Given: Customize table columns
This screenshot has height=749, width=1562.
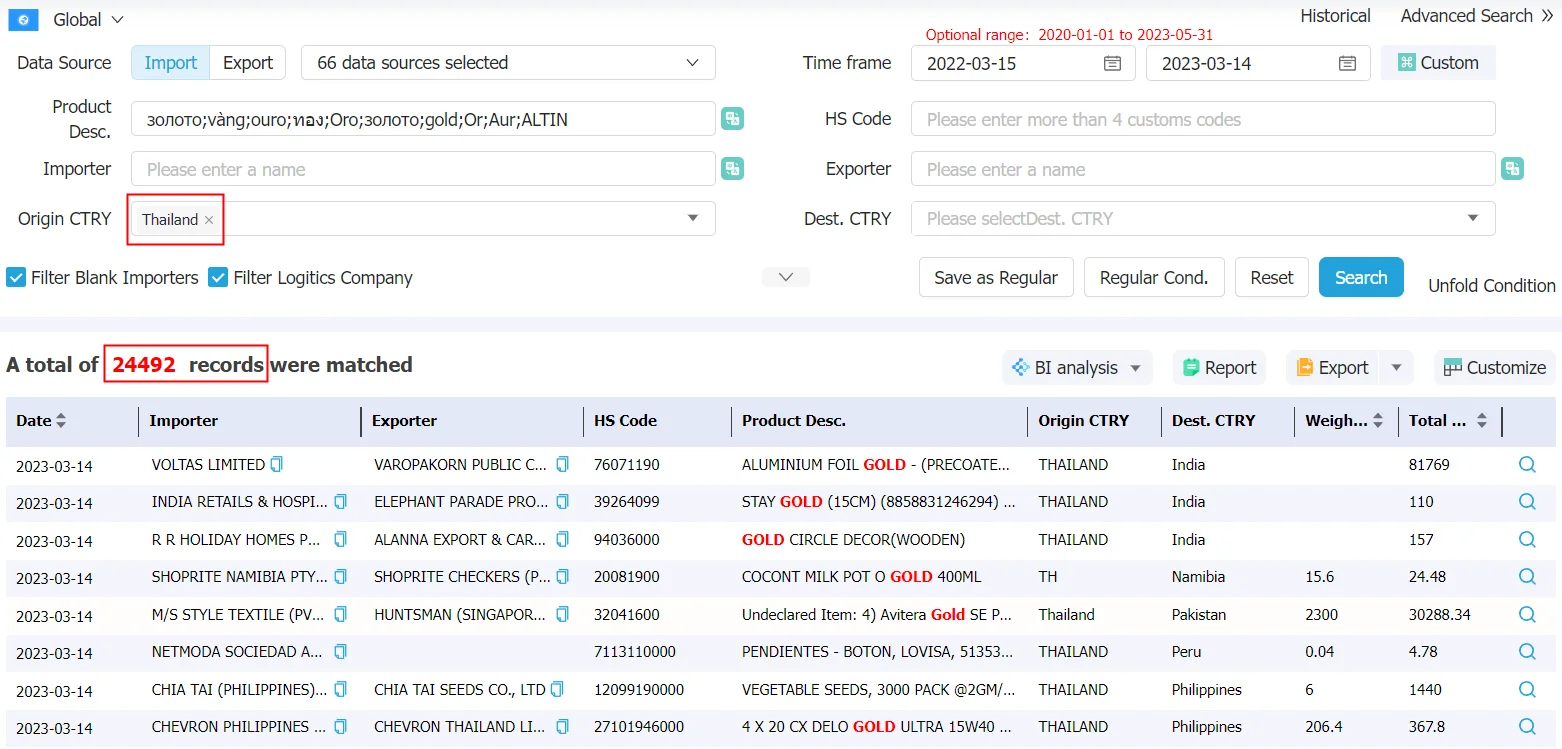Looking at the screenshot, I should click(1494, 368).
